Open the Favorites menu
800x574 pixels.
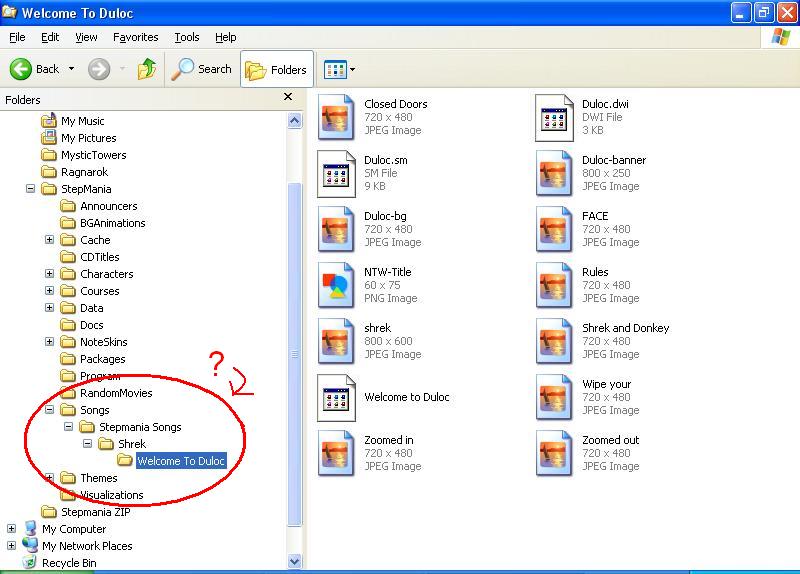tap(136, 37)
